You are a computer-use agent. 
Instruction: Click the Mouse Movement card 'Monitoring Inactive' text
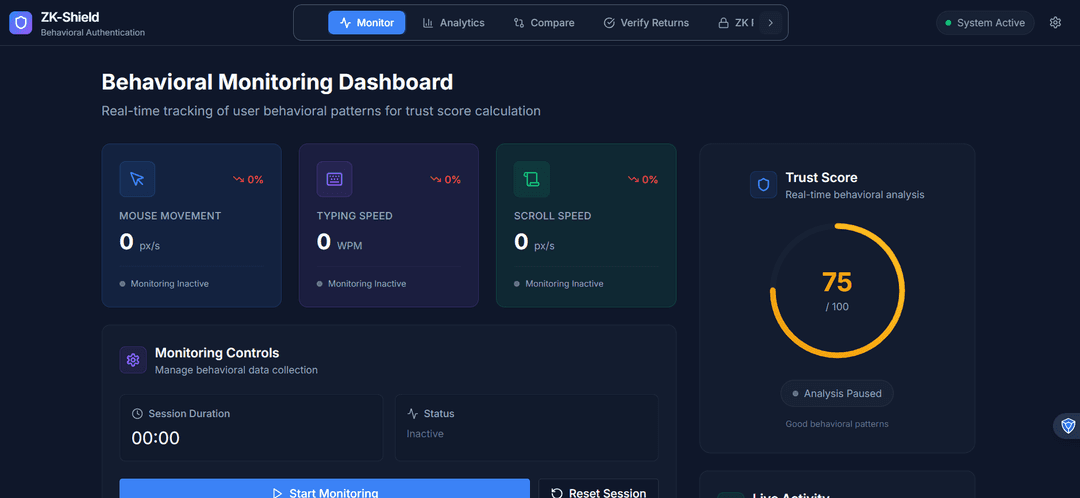point(169,283)
